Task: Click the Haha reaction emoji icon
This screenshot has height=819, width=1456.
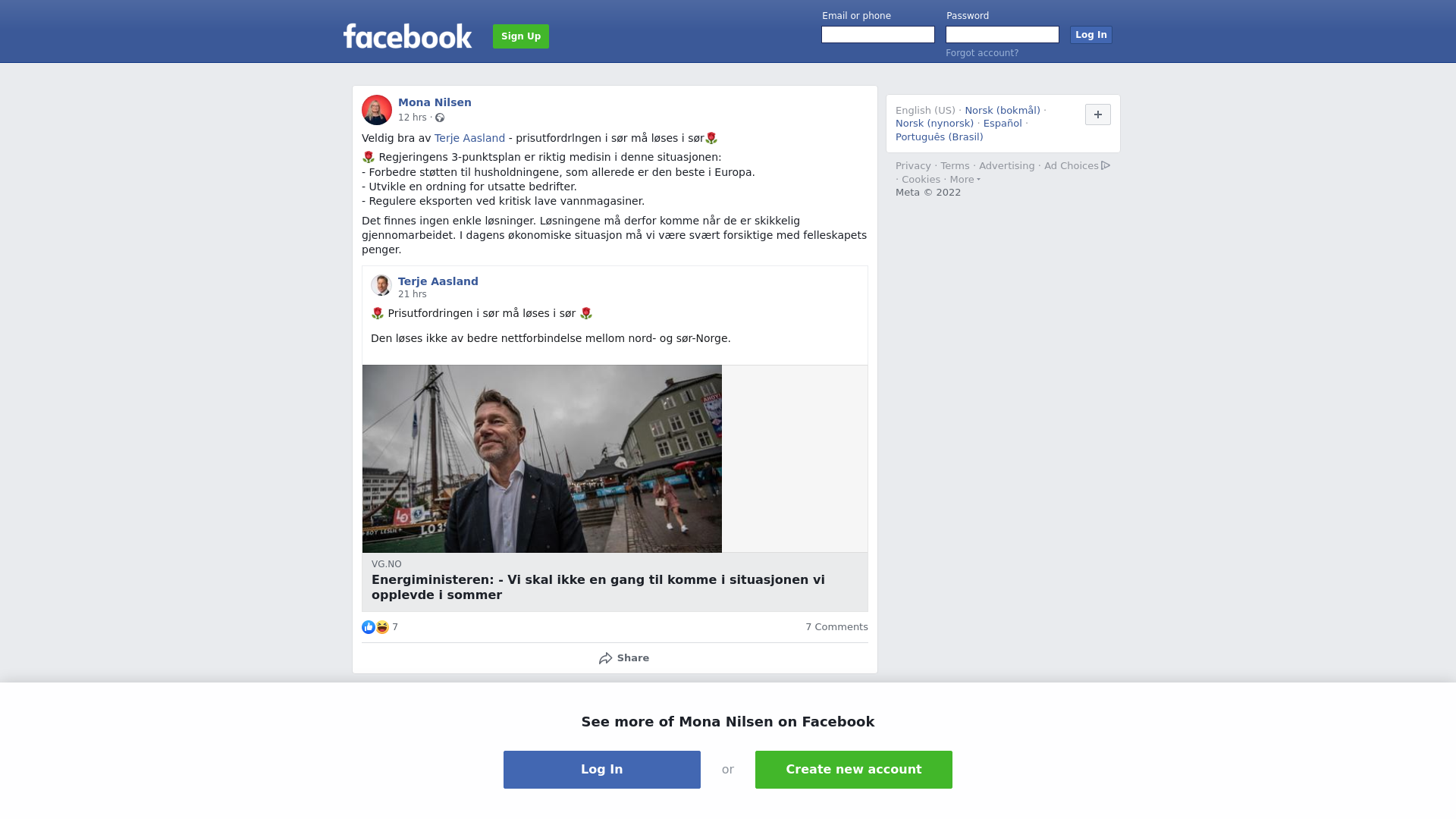Action: 382,627
